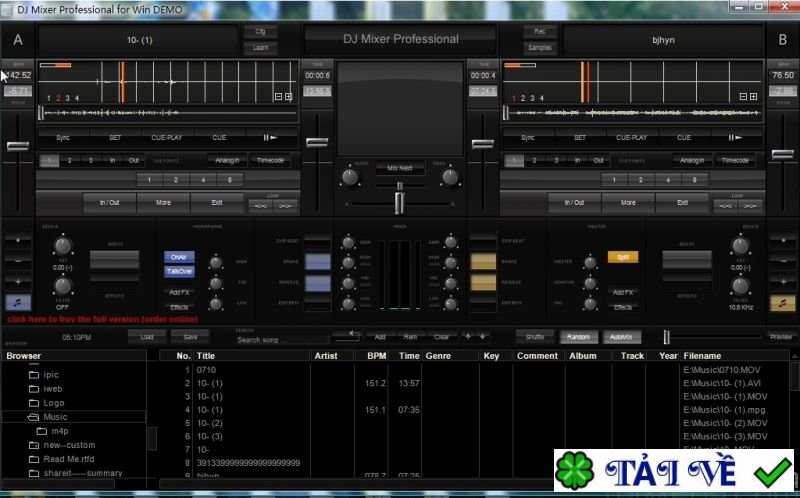Select the Music folder in the browser tree
Screen dimensions: 800x498
(56, 417)
